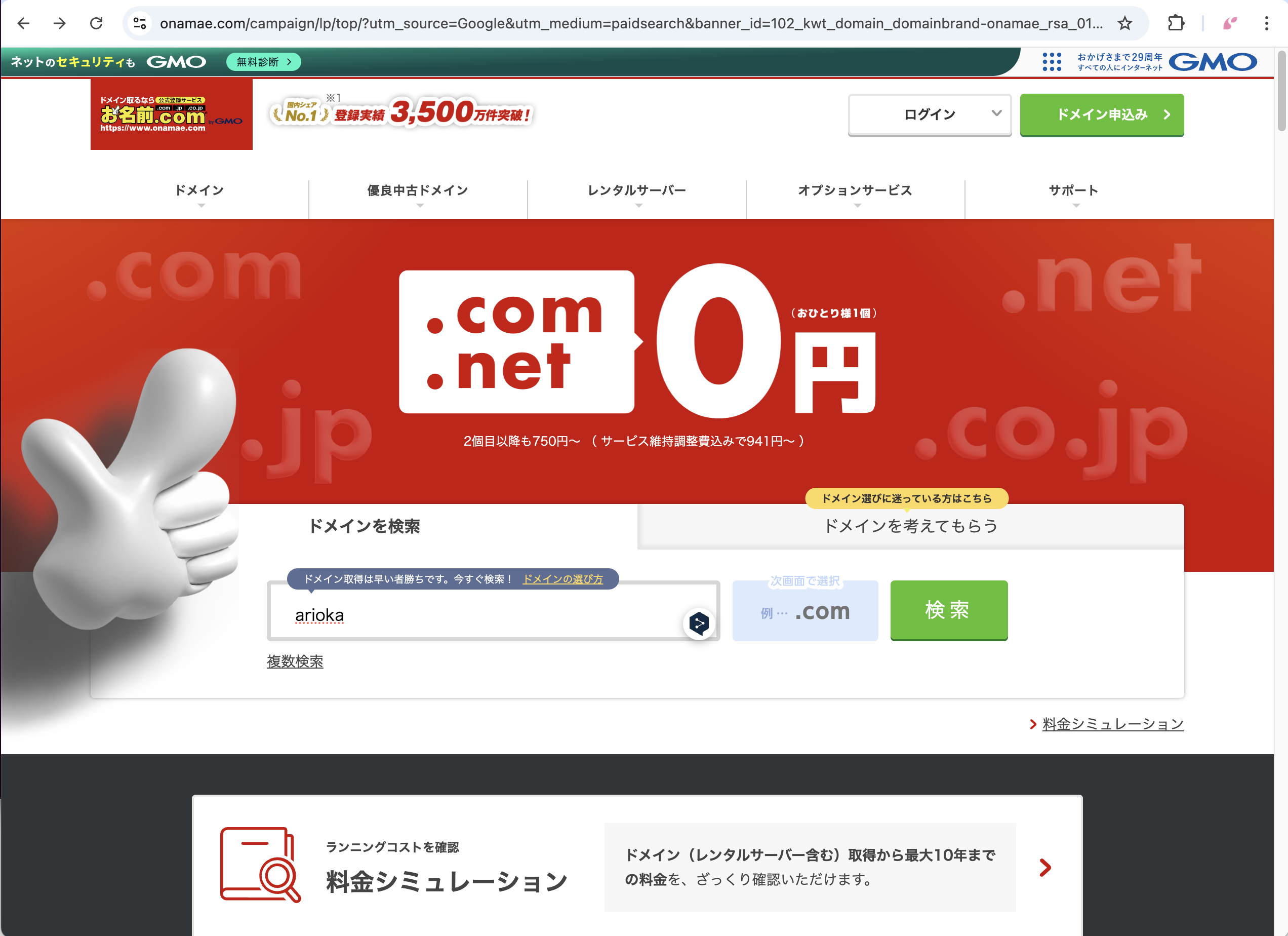Image resolution: width=1288 pixels, height=936 pixels.
Task: Open the サポート menu
Action: tap(1072, 191)
